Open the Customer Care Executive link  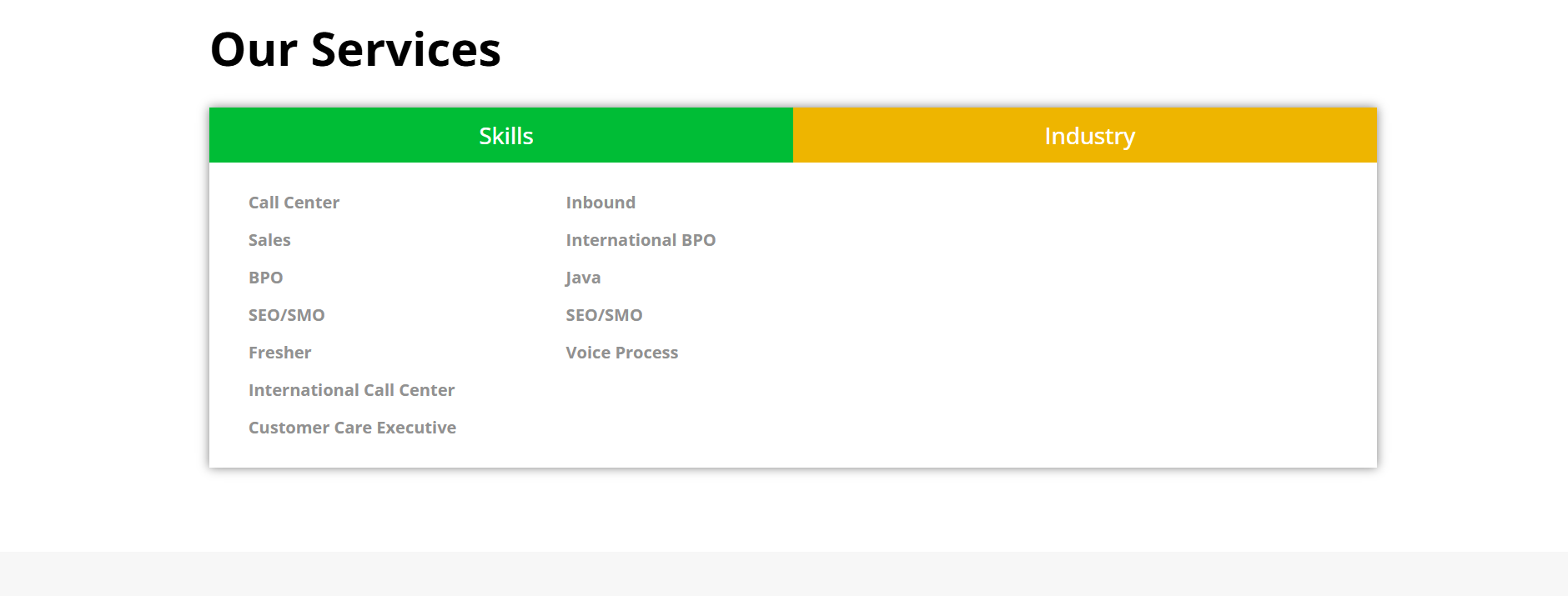pyautogui.click(x=352, y=428)
